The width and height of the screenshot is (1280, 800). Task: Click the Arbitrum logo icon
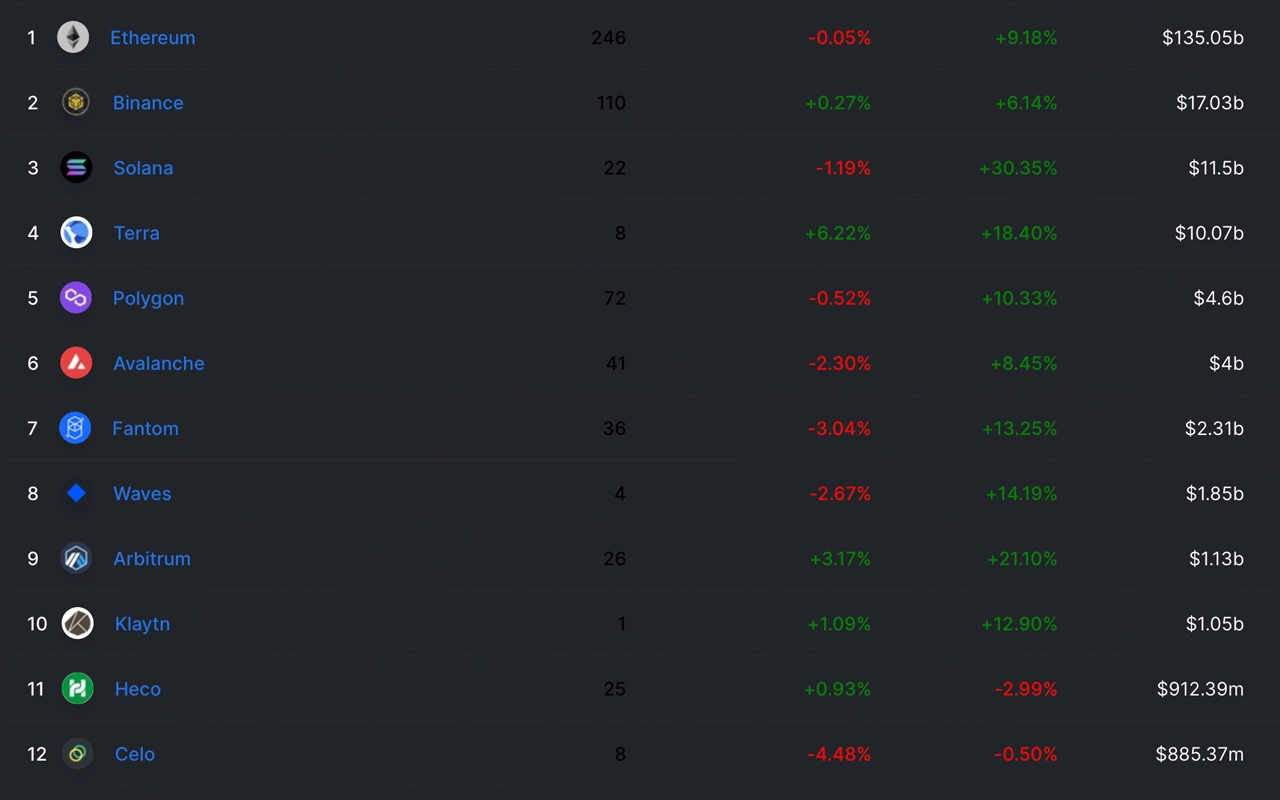click(76, 558)
